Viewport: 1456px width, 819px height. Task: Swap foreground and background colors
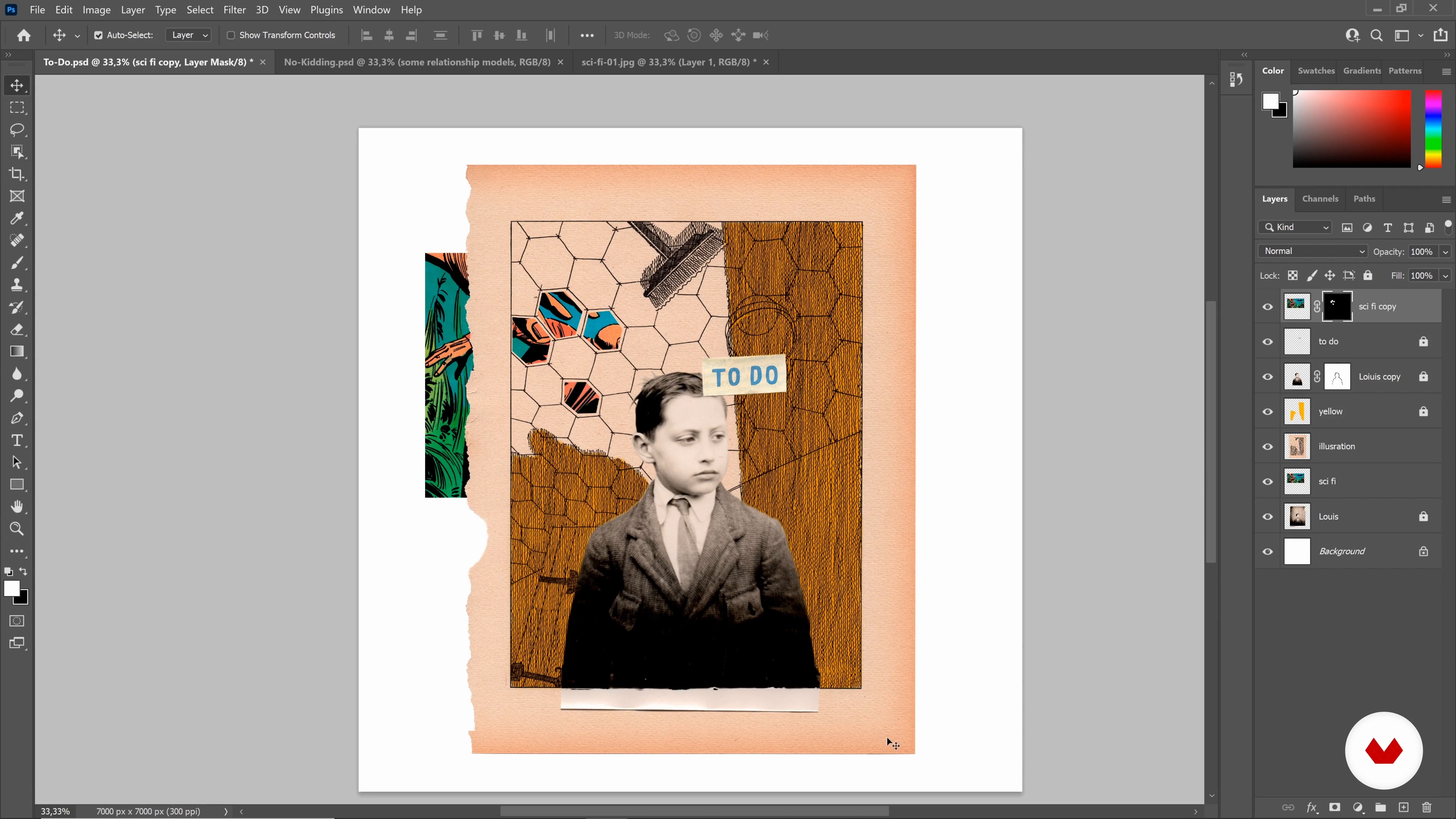pos(23,571)
